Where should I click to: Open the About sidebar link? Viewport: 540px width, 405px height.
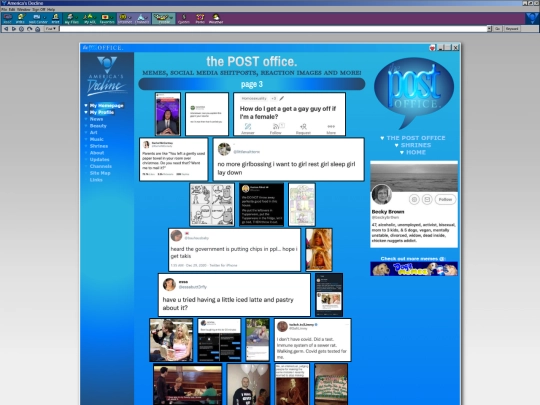(97, 153)
